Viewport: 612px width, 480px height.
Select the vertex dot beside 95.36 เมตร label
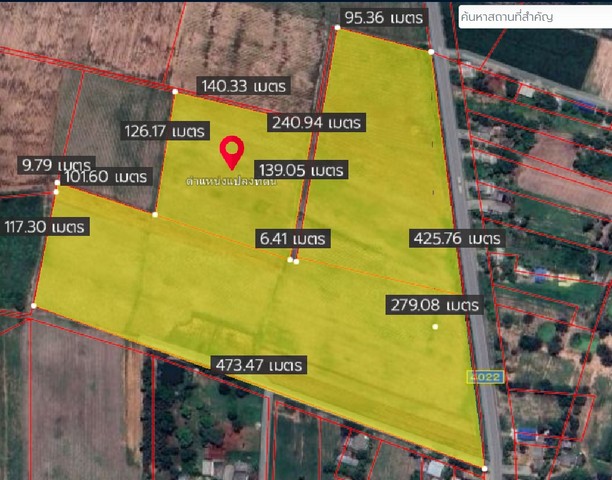pyautogui.click(x=431, y=51)
